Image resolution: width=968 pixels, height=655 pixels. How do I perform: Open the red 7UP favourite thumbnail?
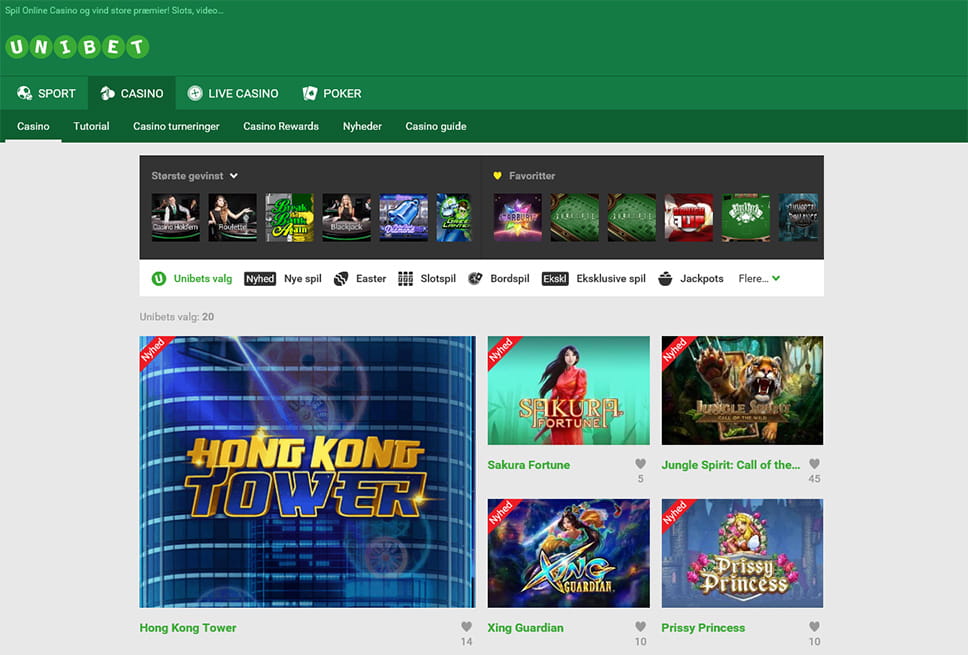(688, 217)
